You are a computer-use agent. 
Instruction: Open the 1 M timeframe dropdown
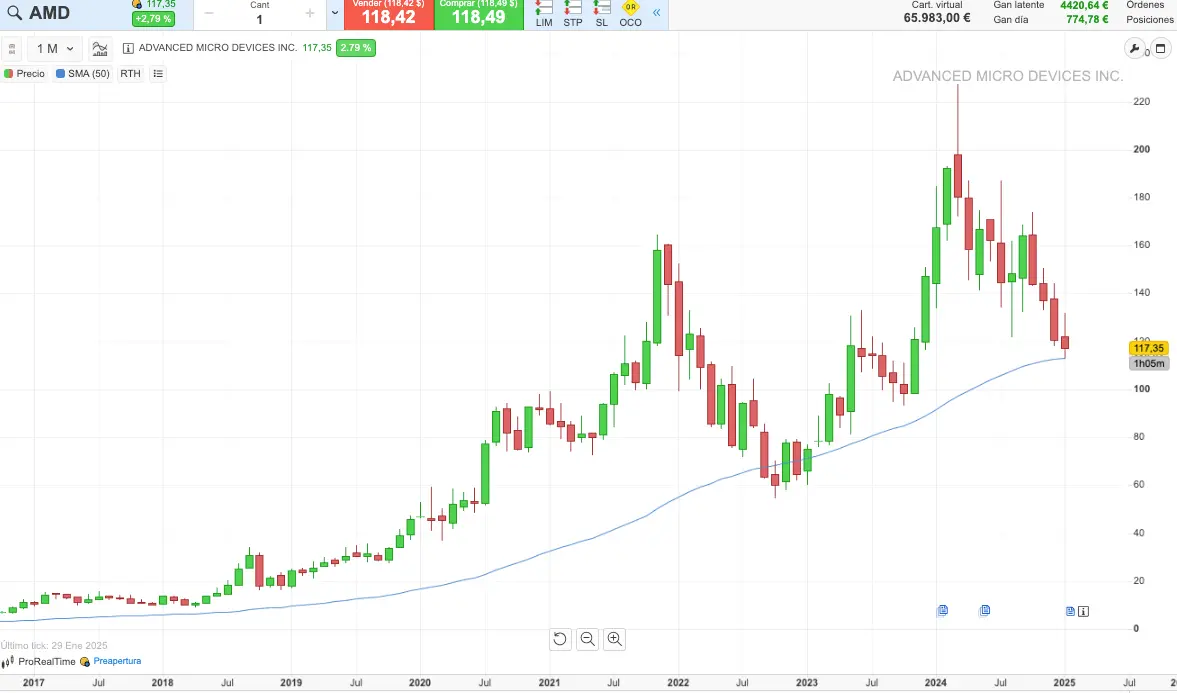(x=55, y=48)
